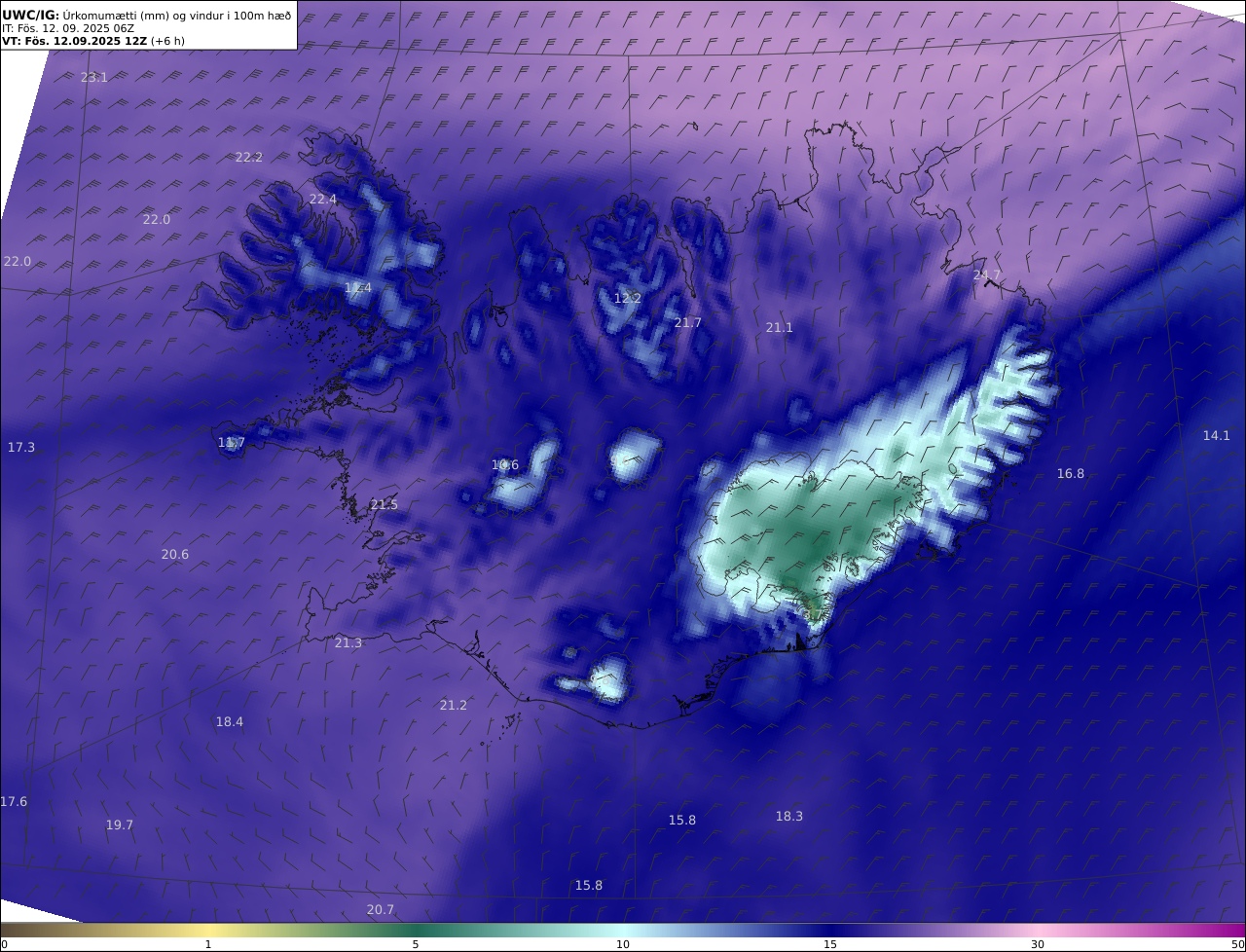Screen dimensions: 1246x952
Task: Click the map value 18.3
Action: coord(789,816)
